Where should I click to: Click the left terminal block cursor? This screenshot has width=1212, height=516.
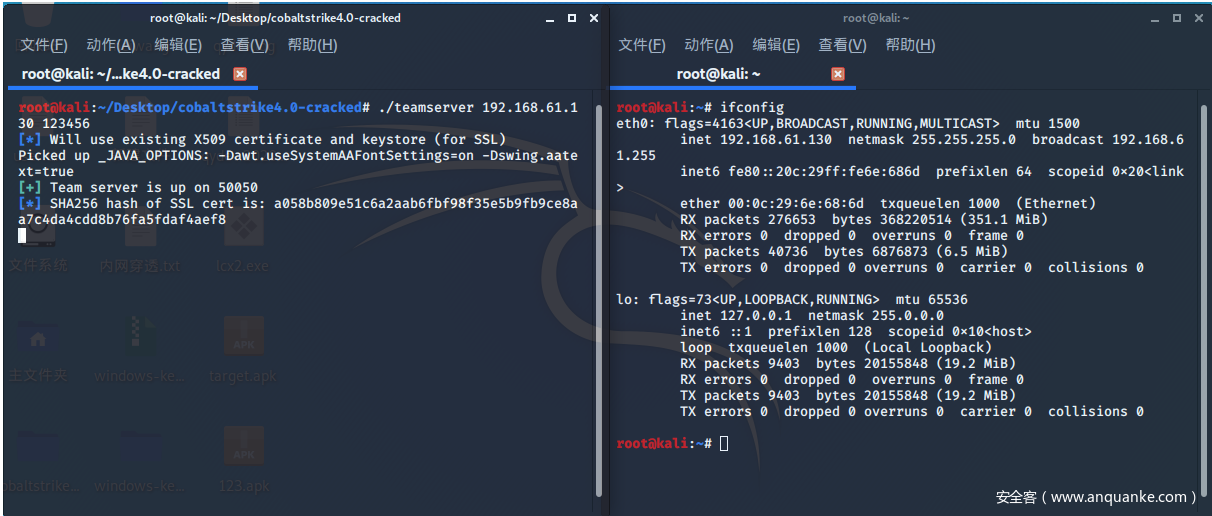coord(22,235)
